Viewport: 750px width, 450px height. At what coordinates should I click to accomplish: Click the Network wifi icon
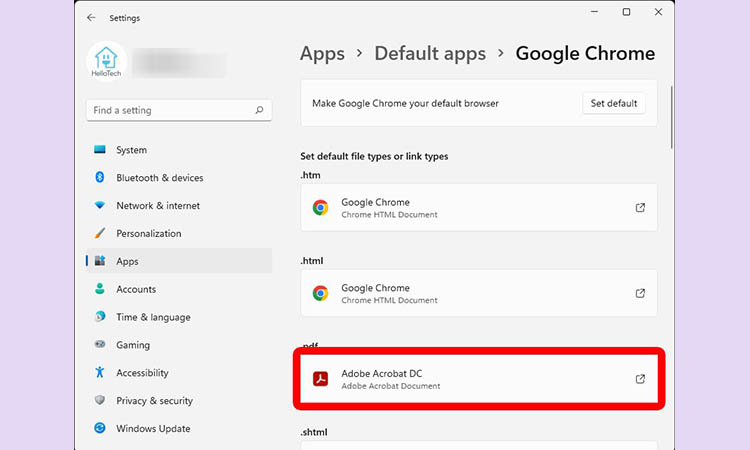99,205
